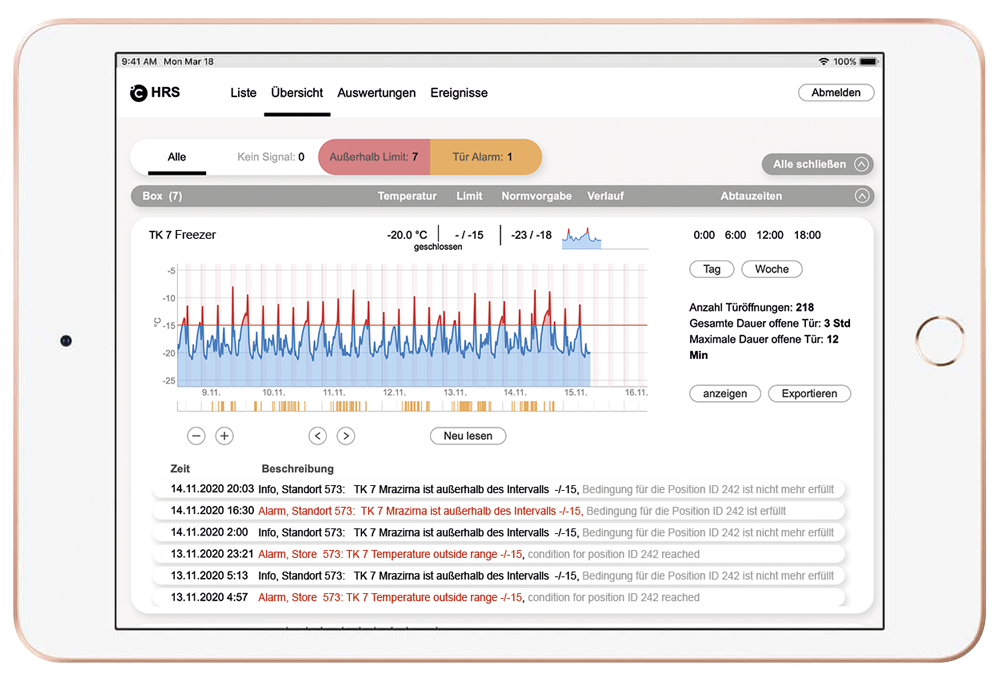The width and height of the screenshot is (1000, 680).
Task: Collapse the Box (7) section
Action: pos(861,196)
